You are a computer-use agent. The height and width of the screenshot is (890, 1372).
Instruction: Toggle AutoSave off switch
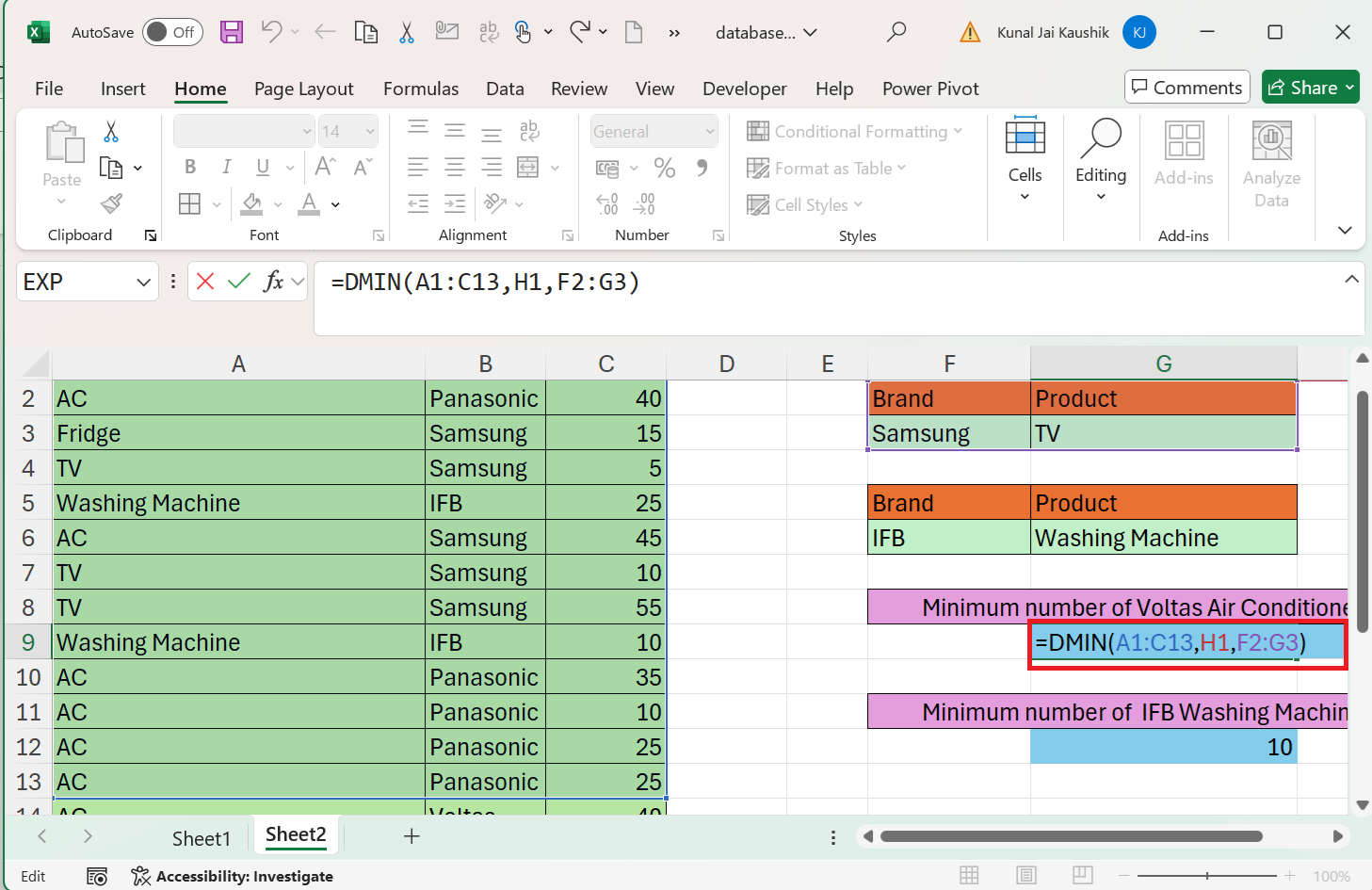coord(172,31)
